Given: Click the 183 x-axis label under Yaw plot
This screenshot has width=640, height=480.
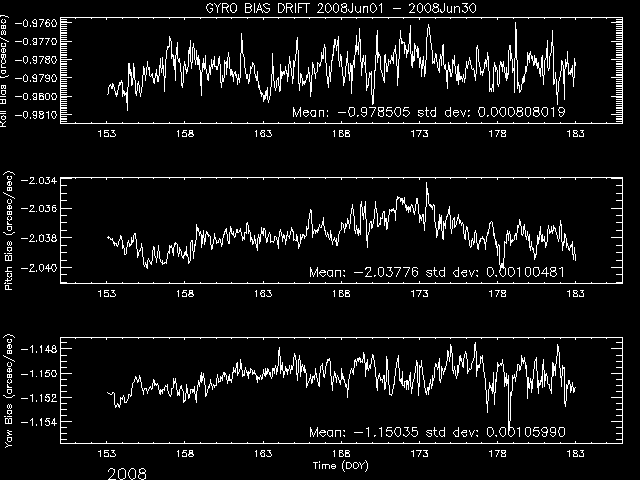Looking at the screenshot, I should click(575, 453).
